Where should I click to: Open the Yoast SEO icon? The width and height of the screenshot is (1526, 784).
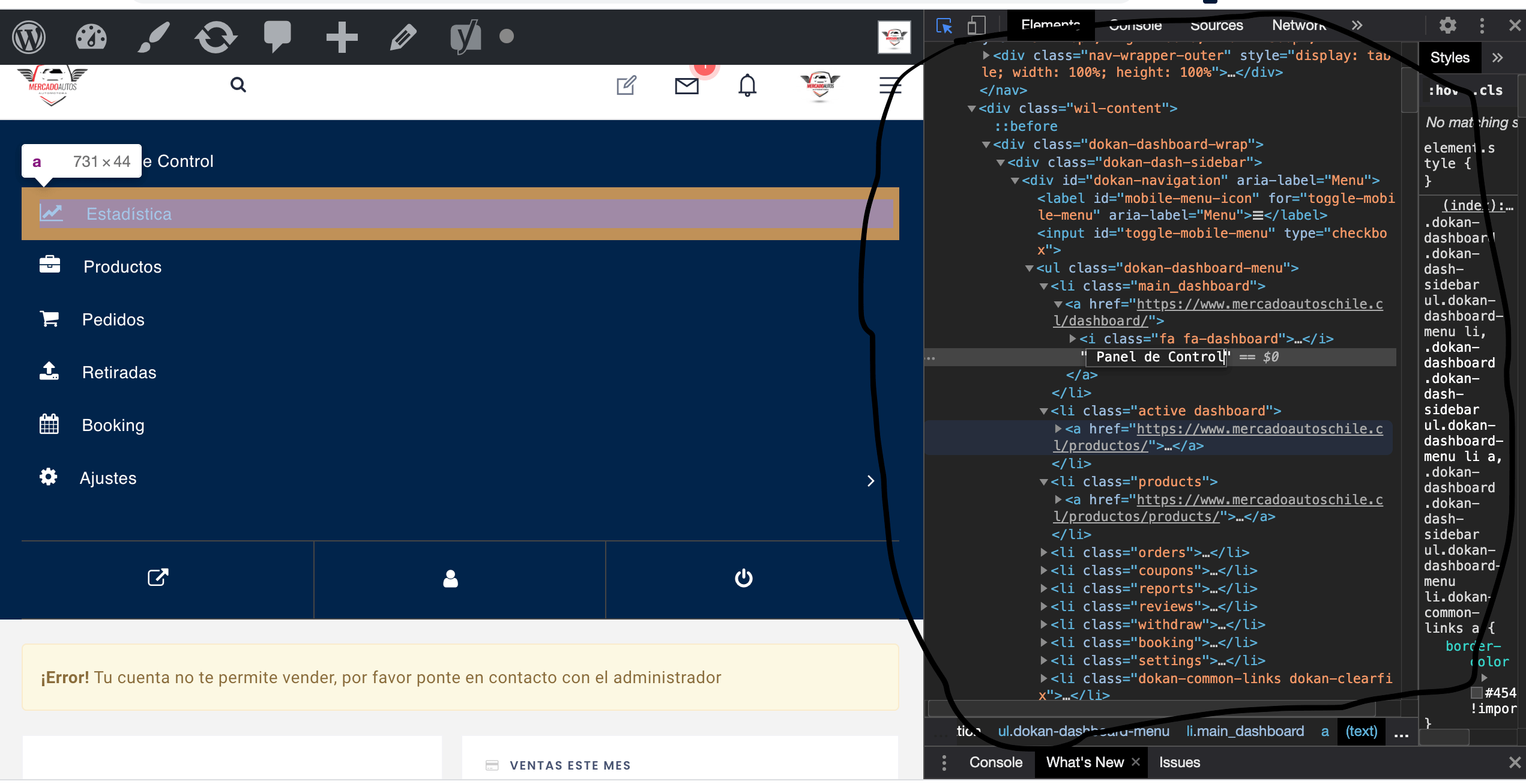pyautogui.click(x=466, y=37)
